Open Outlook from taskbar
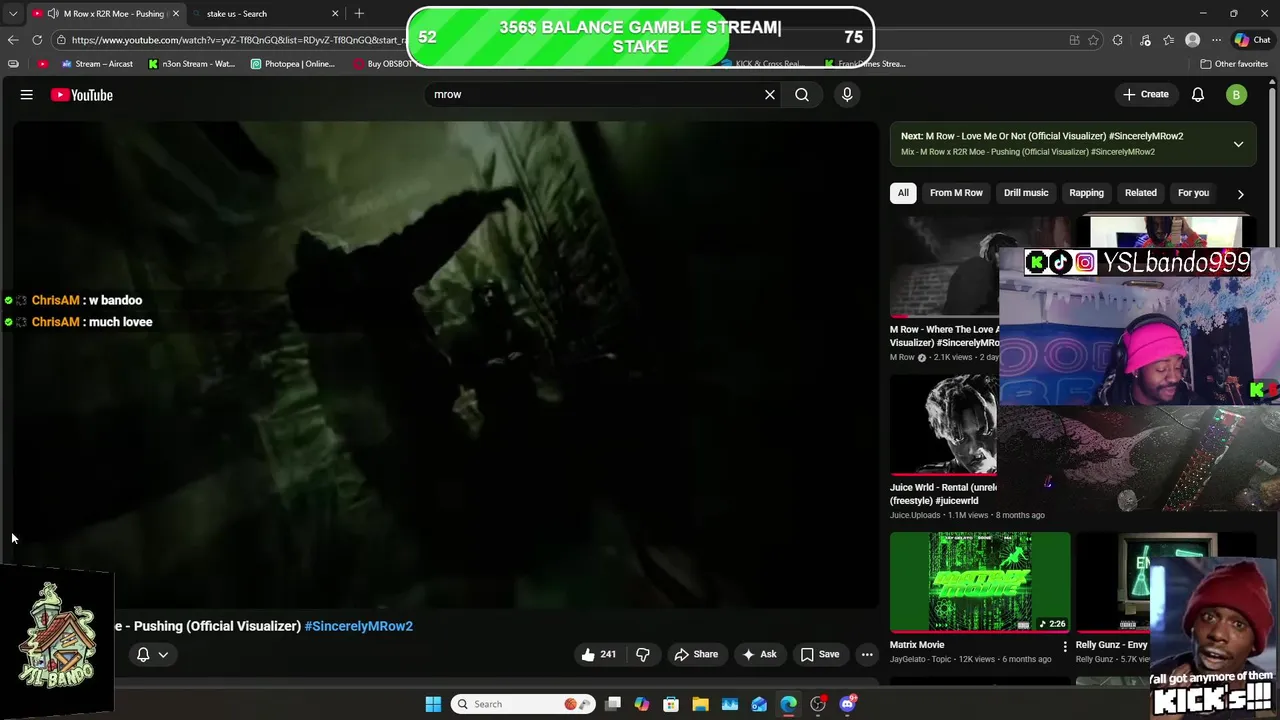Screen dimensions: 1280x720 [759, 704]
